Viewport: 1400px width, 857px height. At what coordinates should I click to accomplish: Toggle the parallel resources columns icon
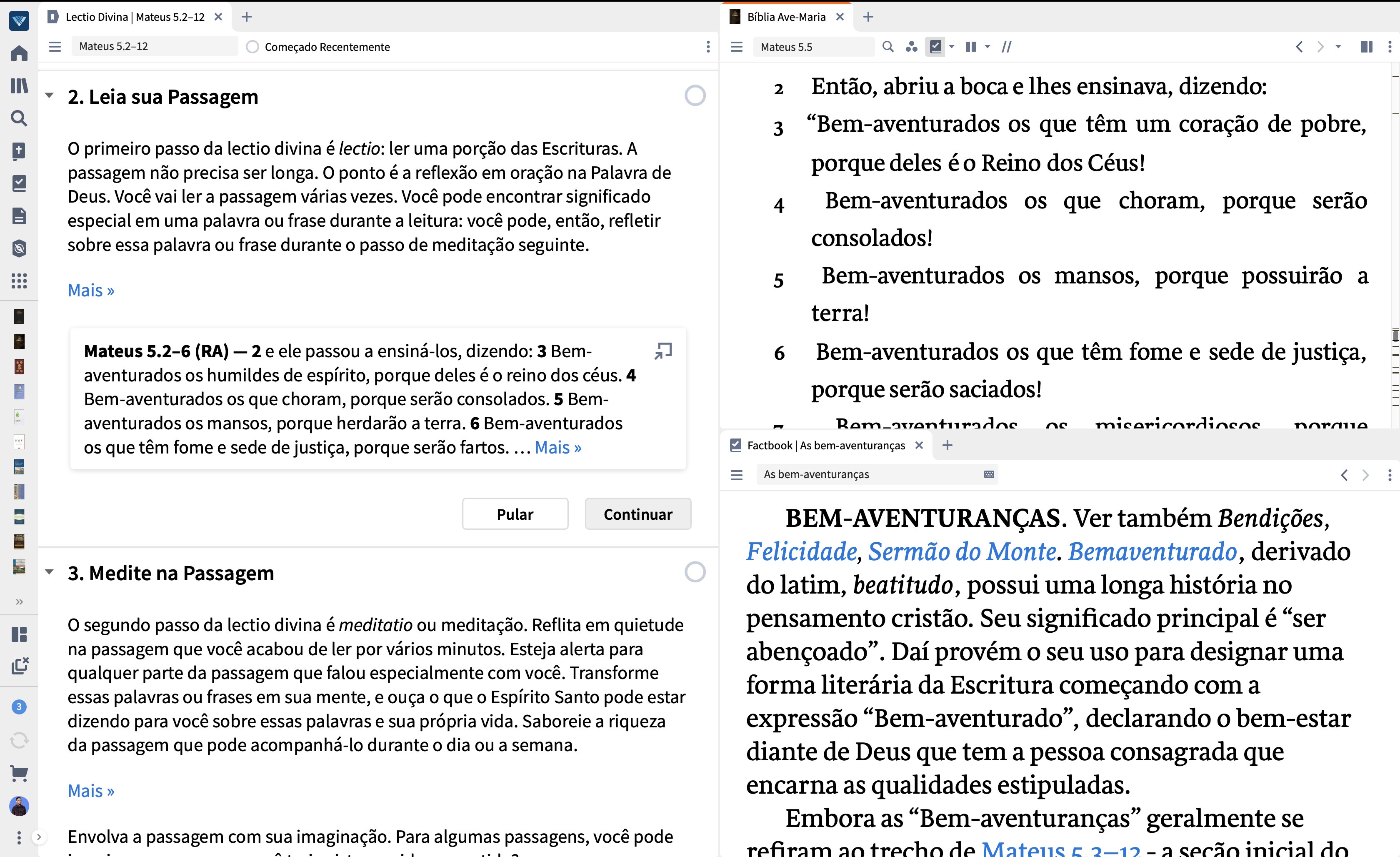[971, 47]
